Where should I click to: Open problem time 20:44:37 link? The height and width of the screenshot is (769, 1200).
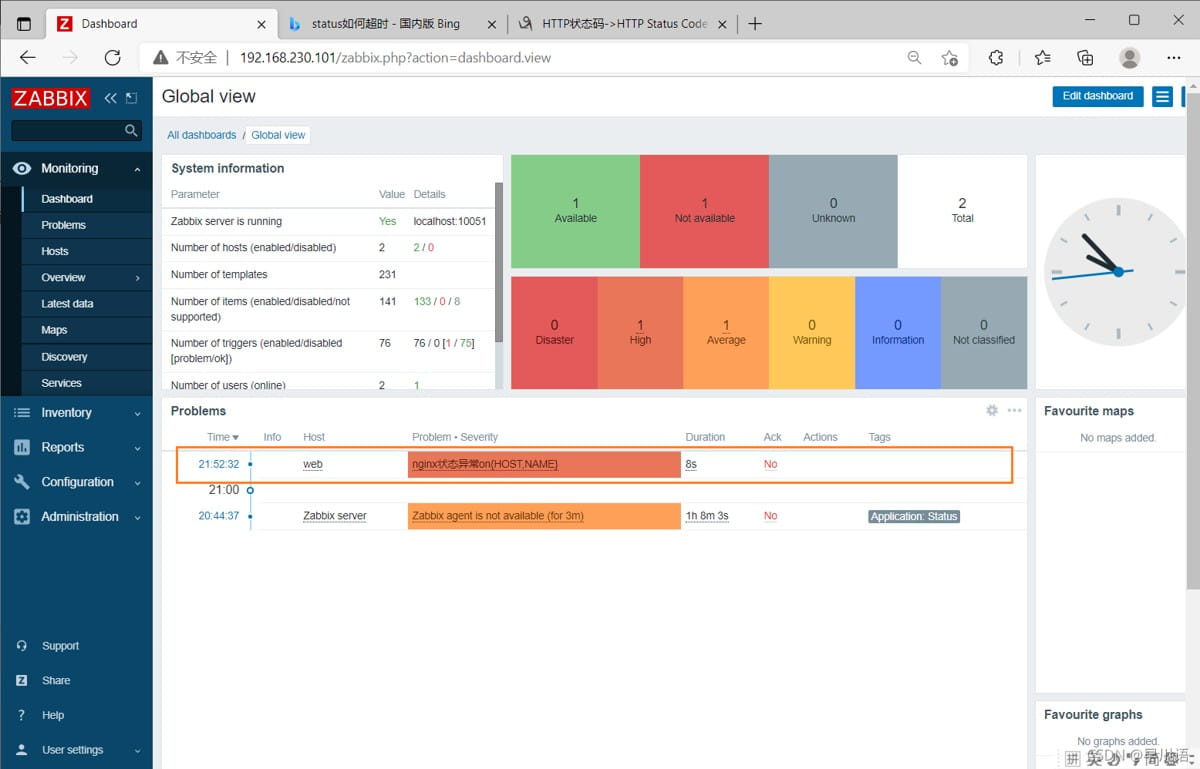[x=219, y=516]
